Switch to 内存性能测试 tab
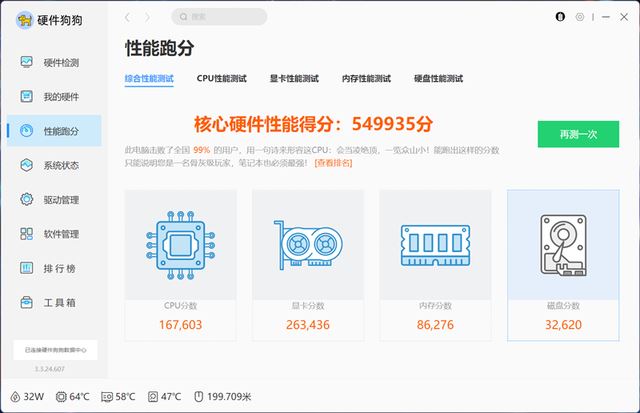The image size is (640, 413). click(x=366, y=78)
